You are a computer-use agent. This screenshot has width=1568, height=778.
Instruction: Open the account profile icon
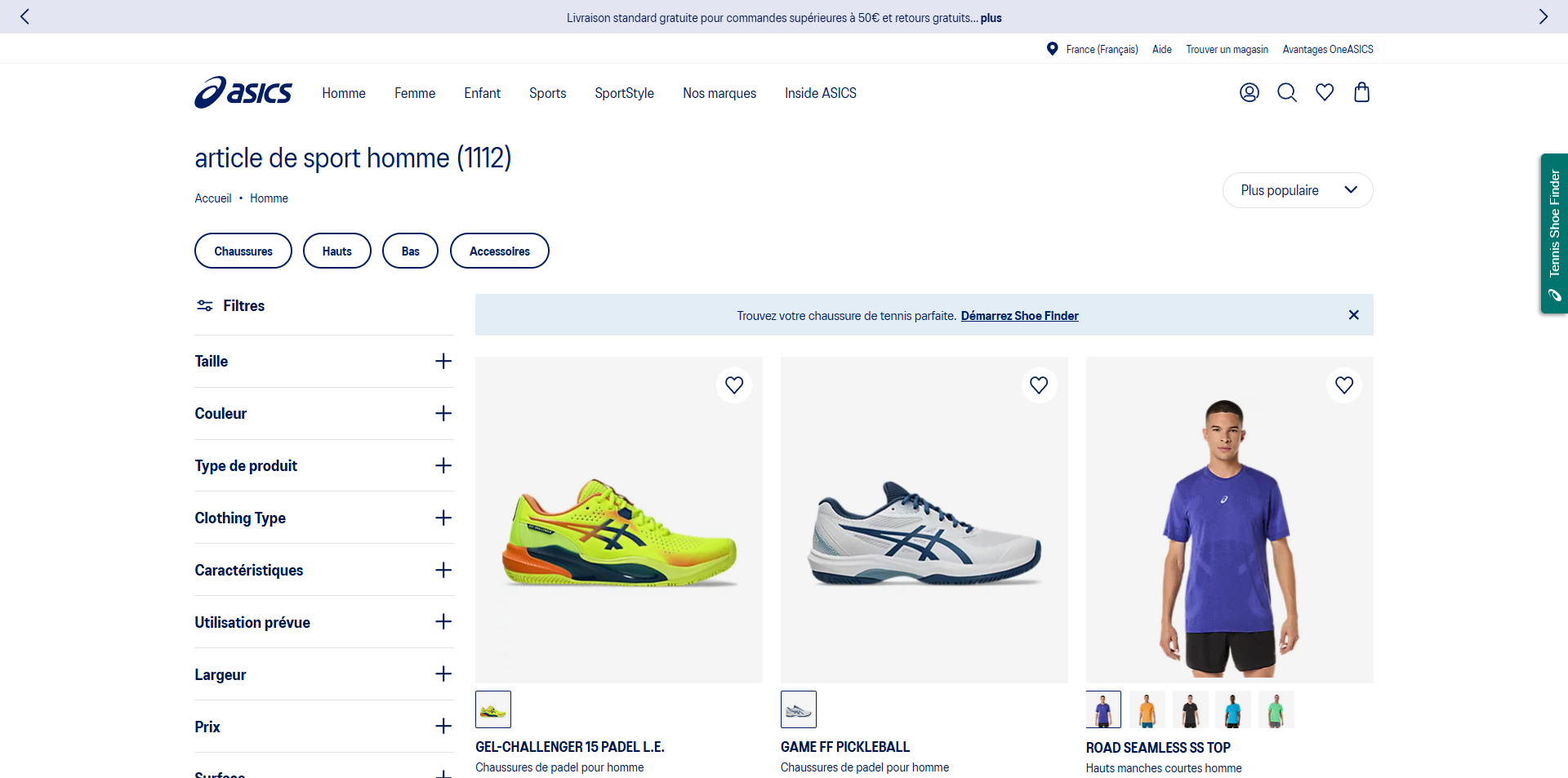1249,92
